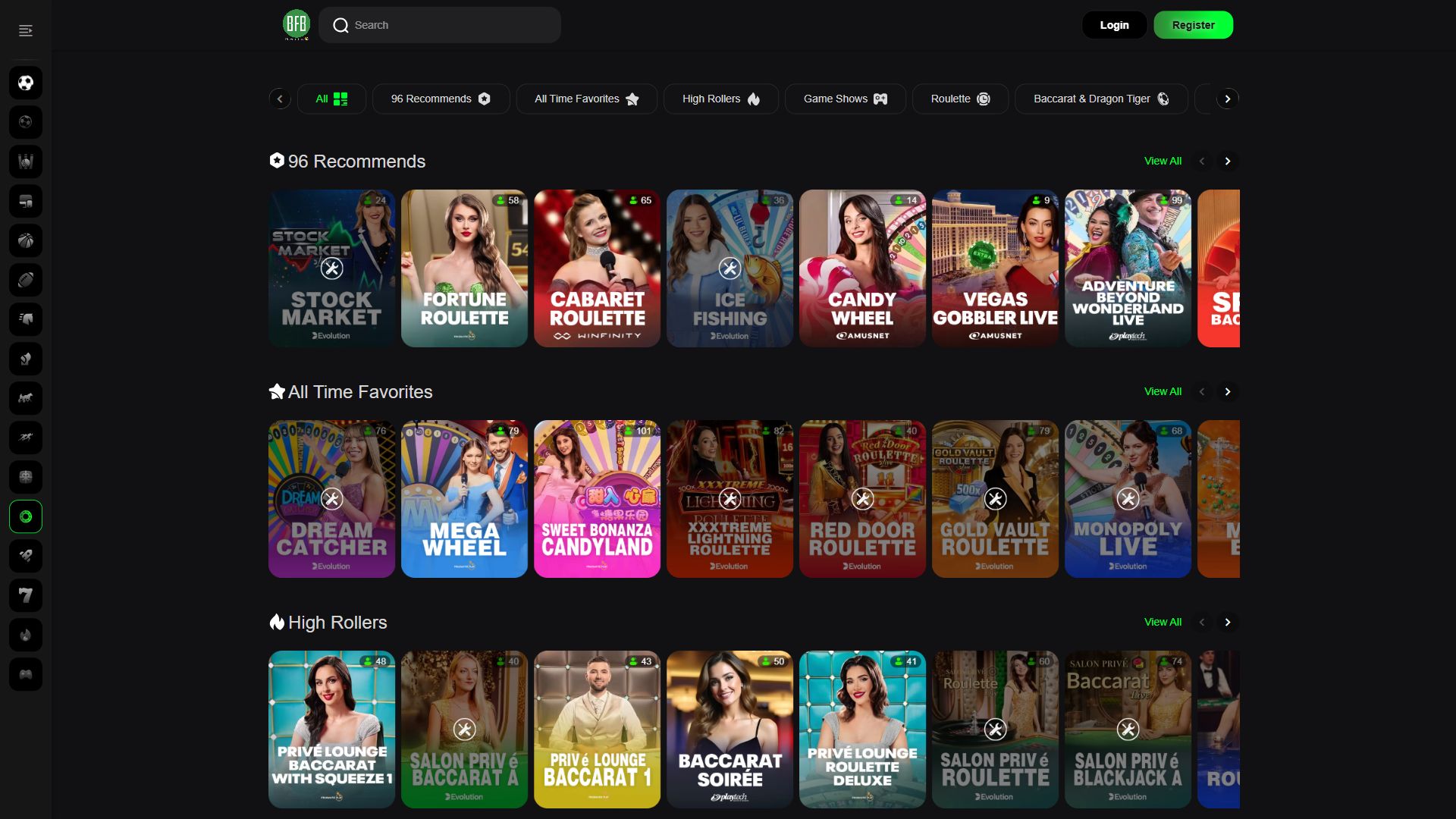Open the Roulette category tab
The height and width of the screenshot is (819, 1456).
(x=960, y=99)
